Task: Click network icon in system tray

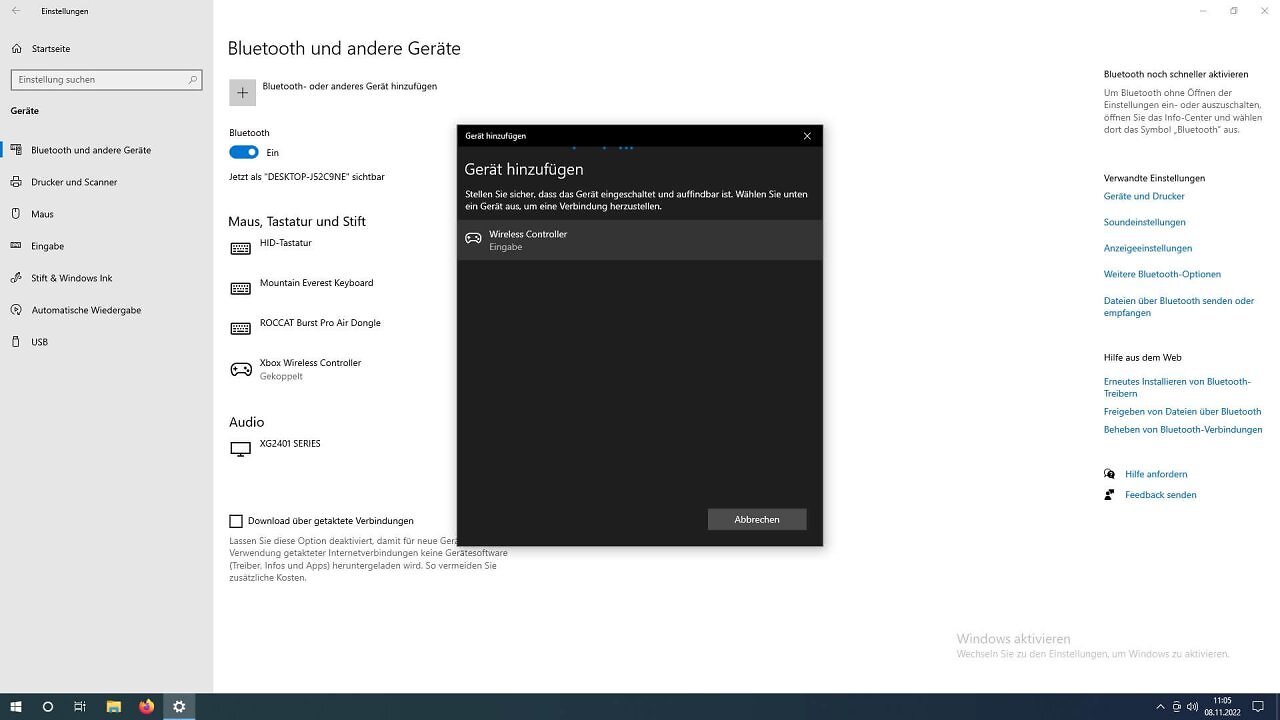Action: click(1176, 706)
